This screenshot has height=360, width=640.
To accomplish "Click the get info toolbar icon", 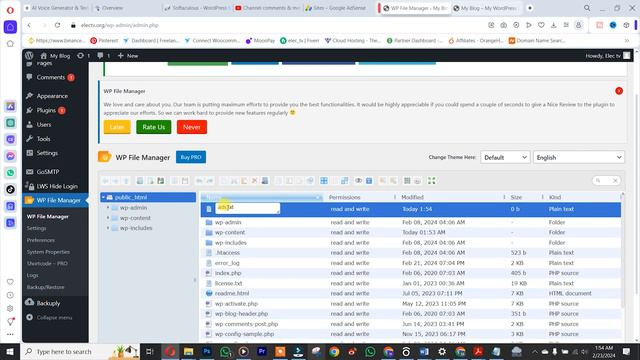I will [x=369, y=180].
